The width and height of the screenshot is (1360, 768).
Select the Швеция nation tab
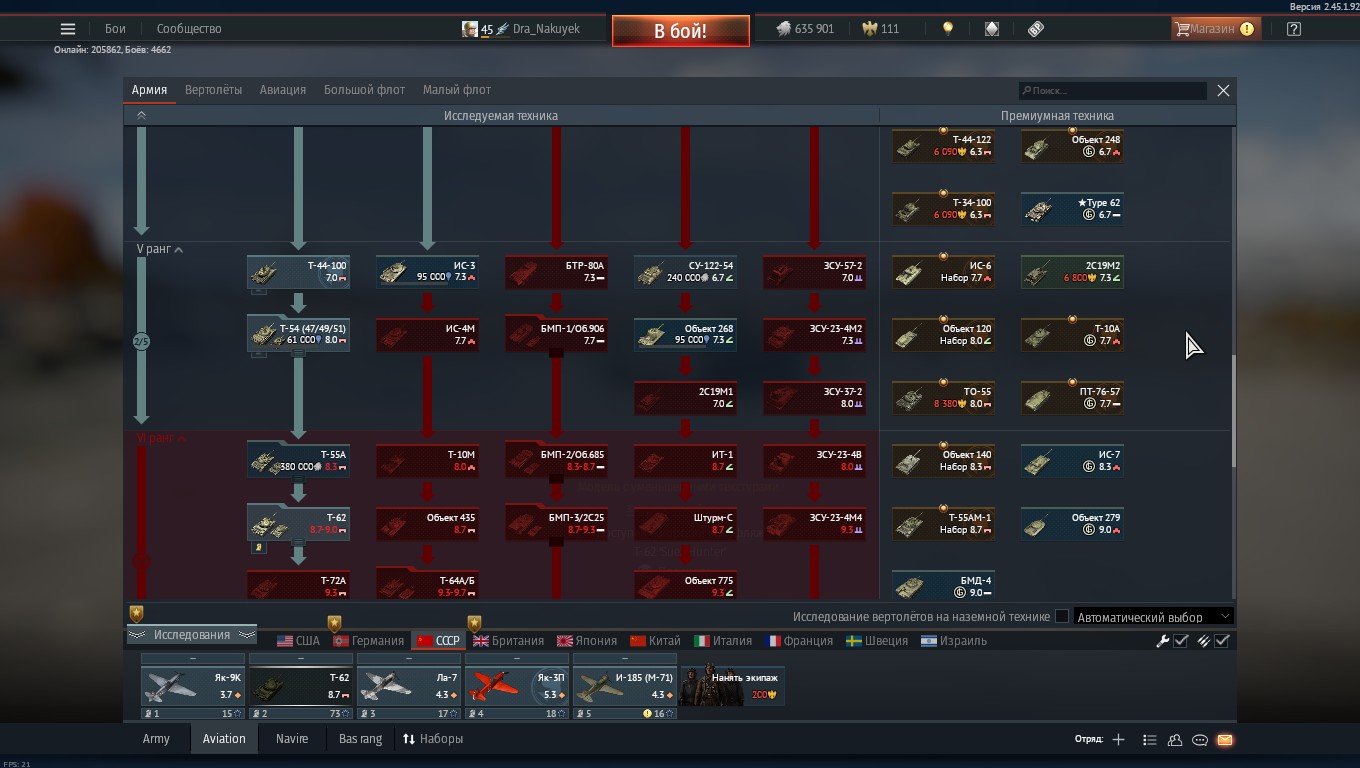click(877, 641)
